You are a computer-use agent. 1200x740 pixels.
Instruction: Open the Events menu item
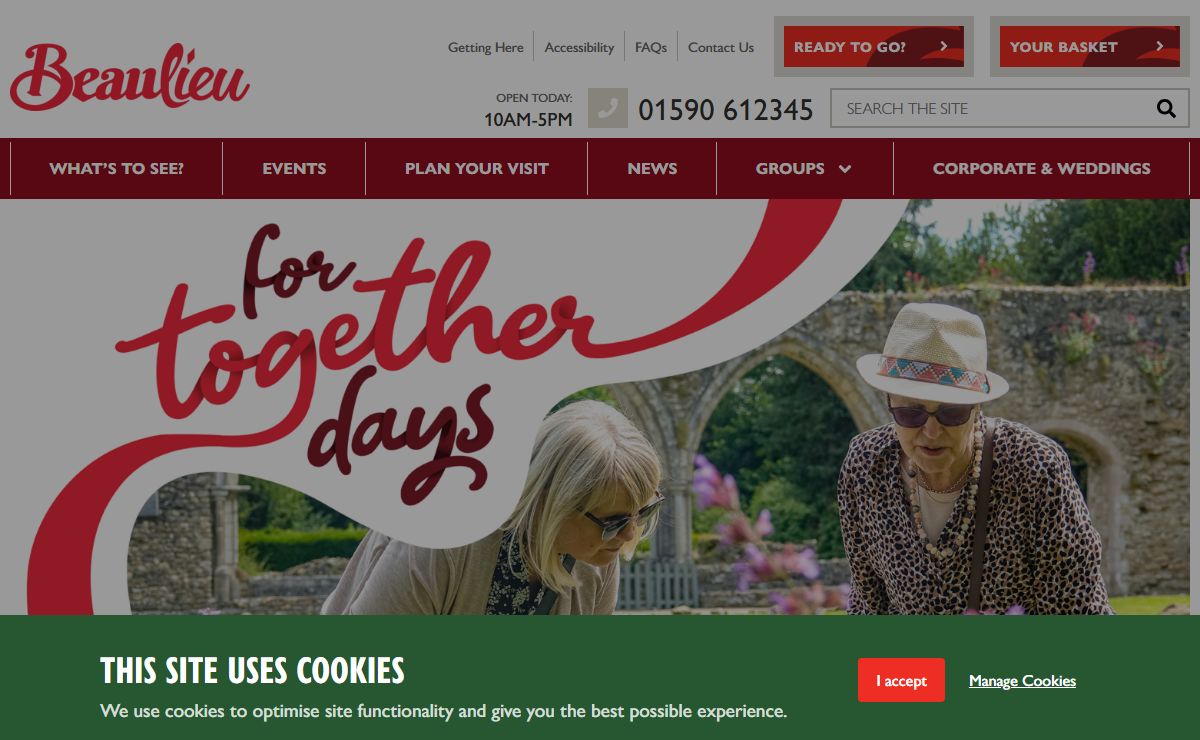pyautogui.click(x=294, y=168)
